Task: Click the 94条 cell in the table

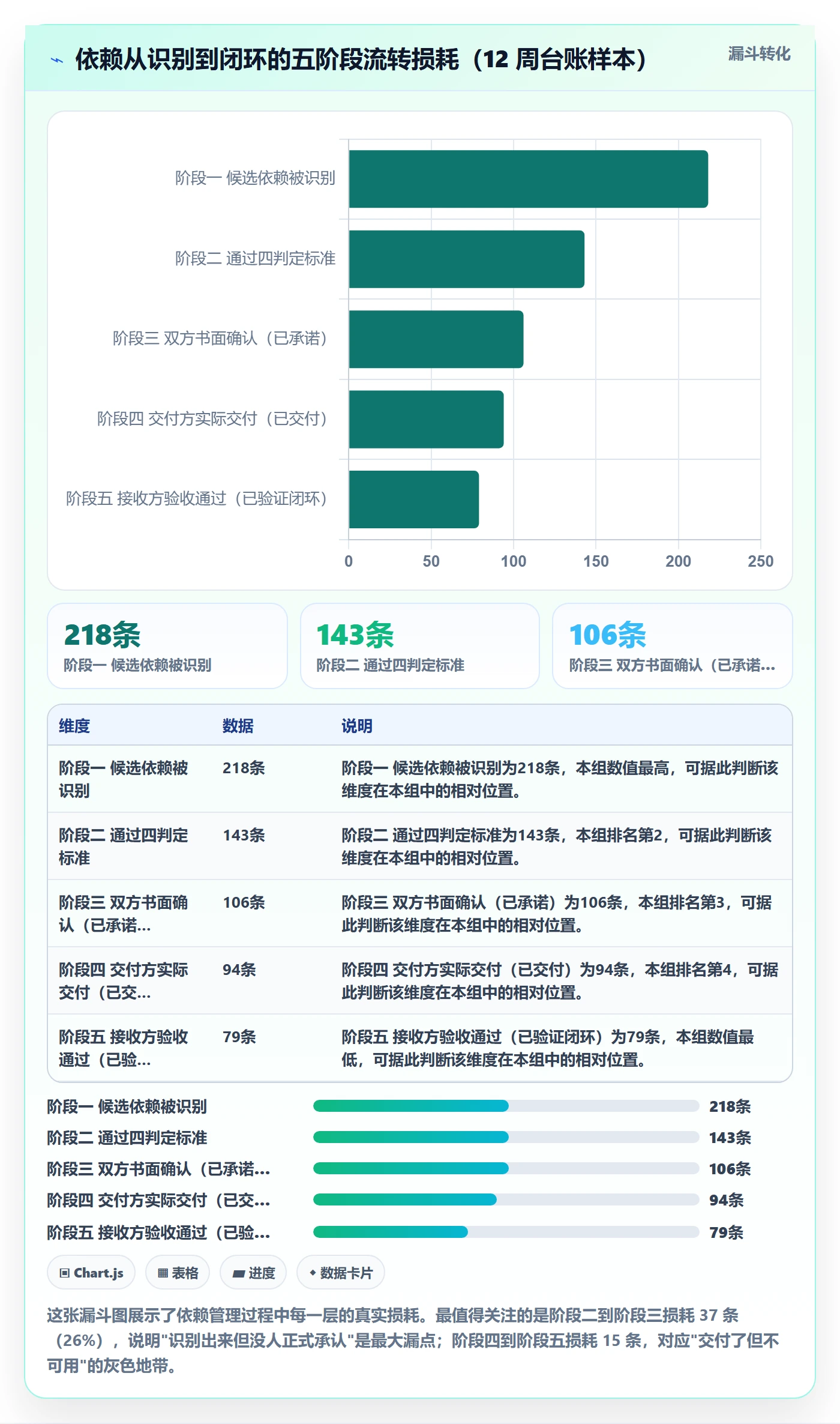Action: (x=239, y=970)
